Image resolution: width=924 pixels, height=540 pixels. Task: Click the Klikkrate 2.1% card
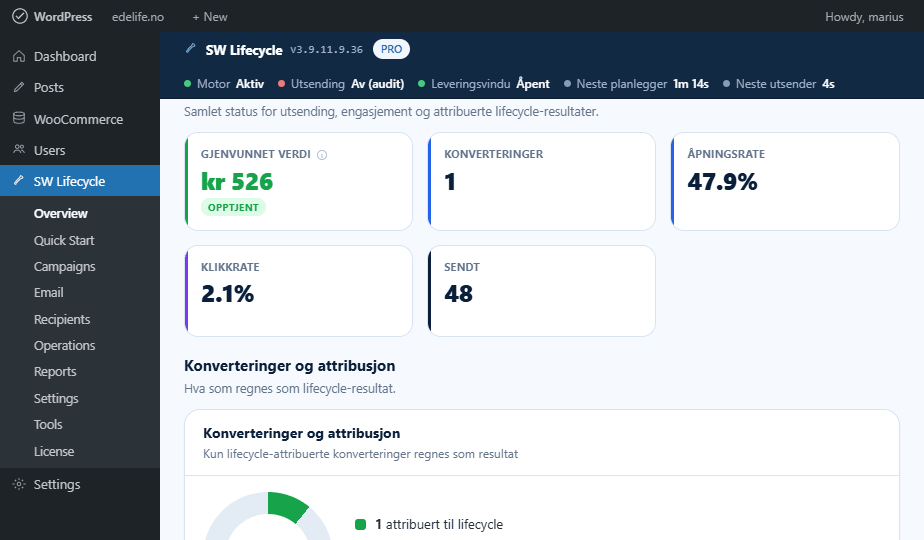tap(299, 291)
